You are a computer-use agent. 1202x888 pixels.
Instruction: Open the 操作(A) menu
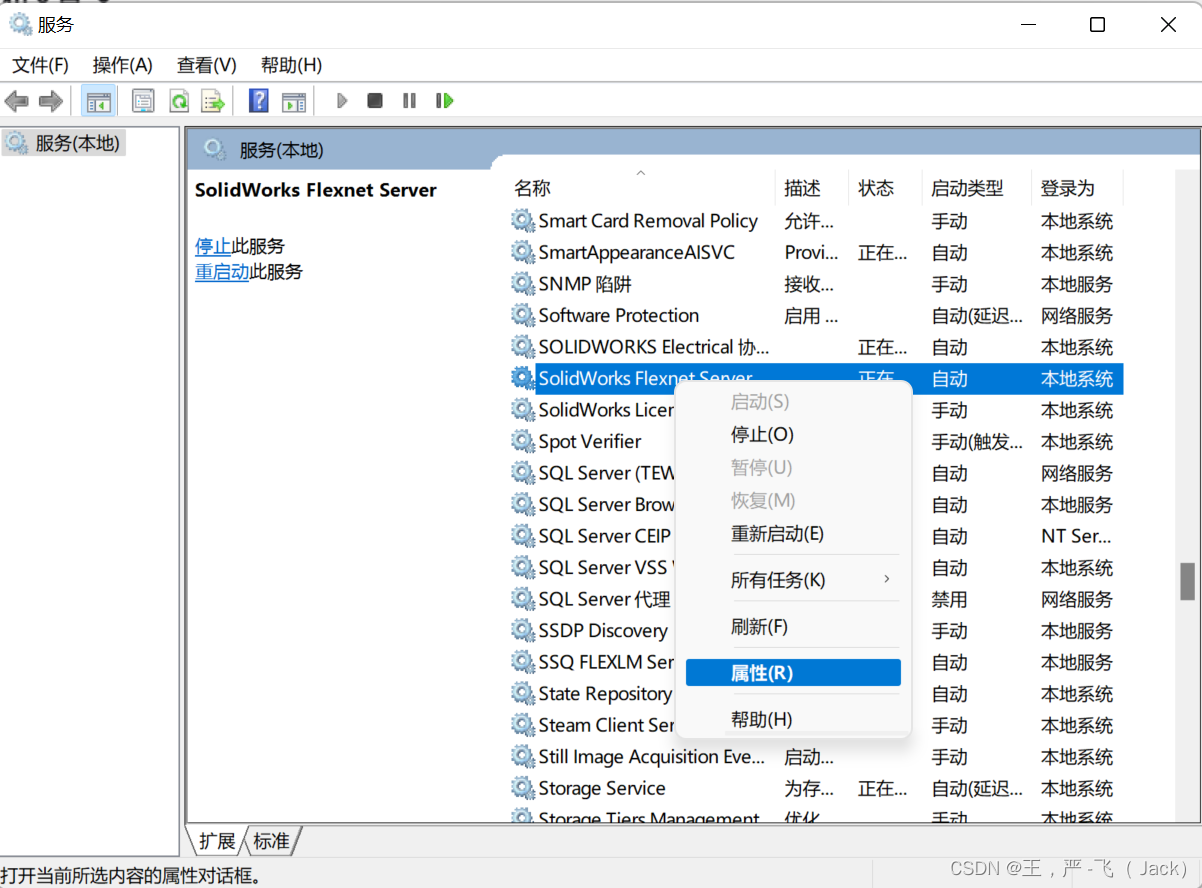point(122,65)
